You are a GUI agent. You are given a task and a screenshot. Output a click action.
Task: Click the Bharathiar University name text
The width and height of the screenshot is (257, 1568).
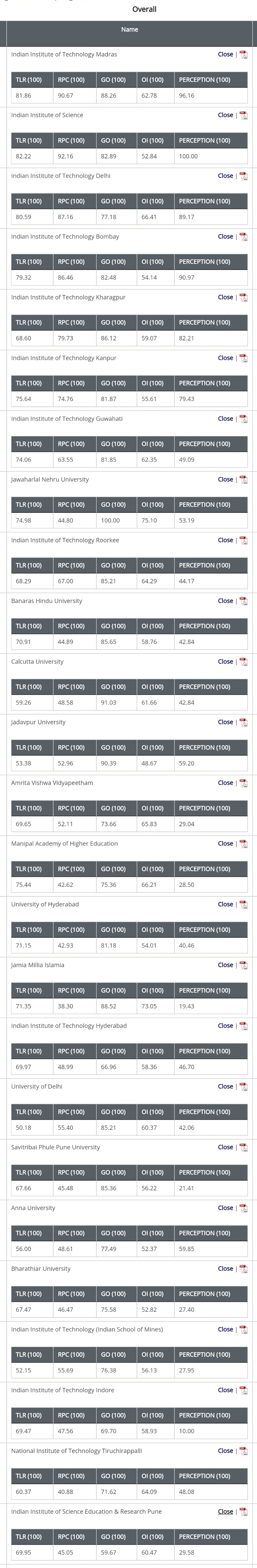[41, 1269]
